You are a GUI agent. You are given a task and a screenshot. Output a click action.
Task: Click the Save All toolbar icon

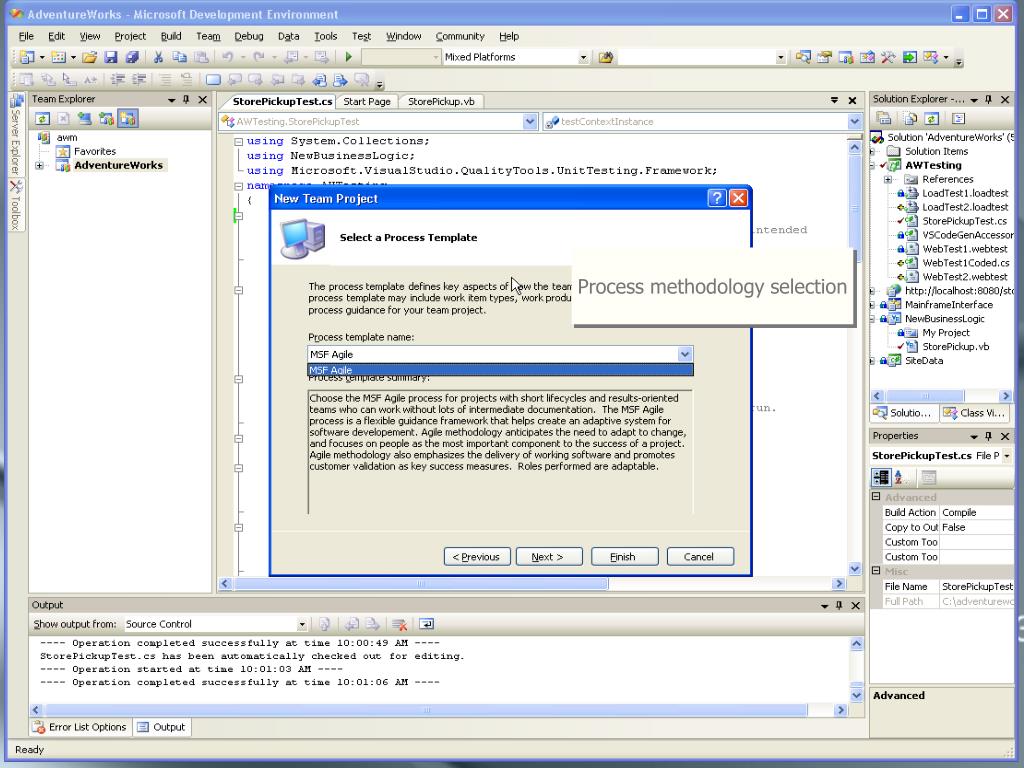tap(132, 57)
